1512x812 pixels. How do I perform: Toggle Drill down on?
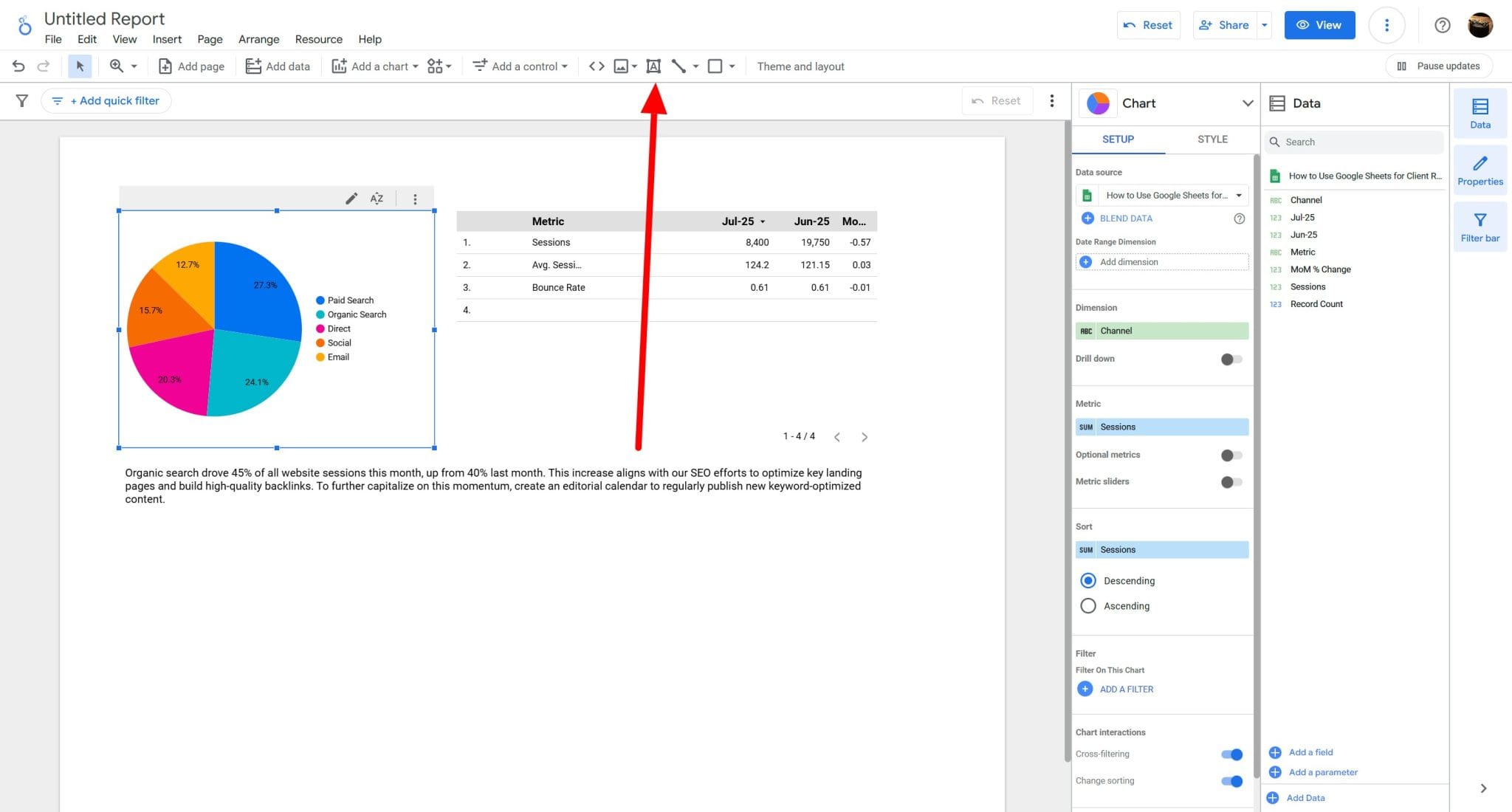pos(1230,359)
